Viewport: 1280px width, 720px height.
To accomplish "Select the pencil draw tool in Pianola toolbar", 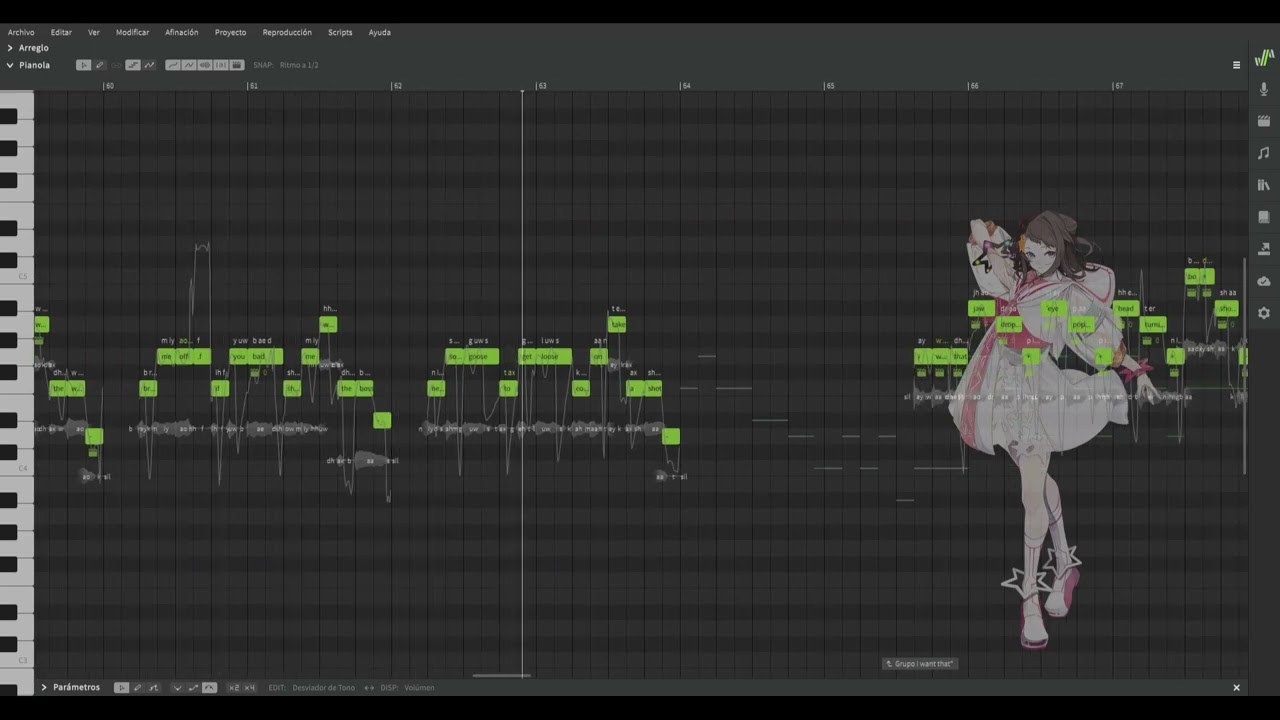I will click(100, 65).
